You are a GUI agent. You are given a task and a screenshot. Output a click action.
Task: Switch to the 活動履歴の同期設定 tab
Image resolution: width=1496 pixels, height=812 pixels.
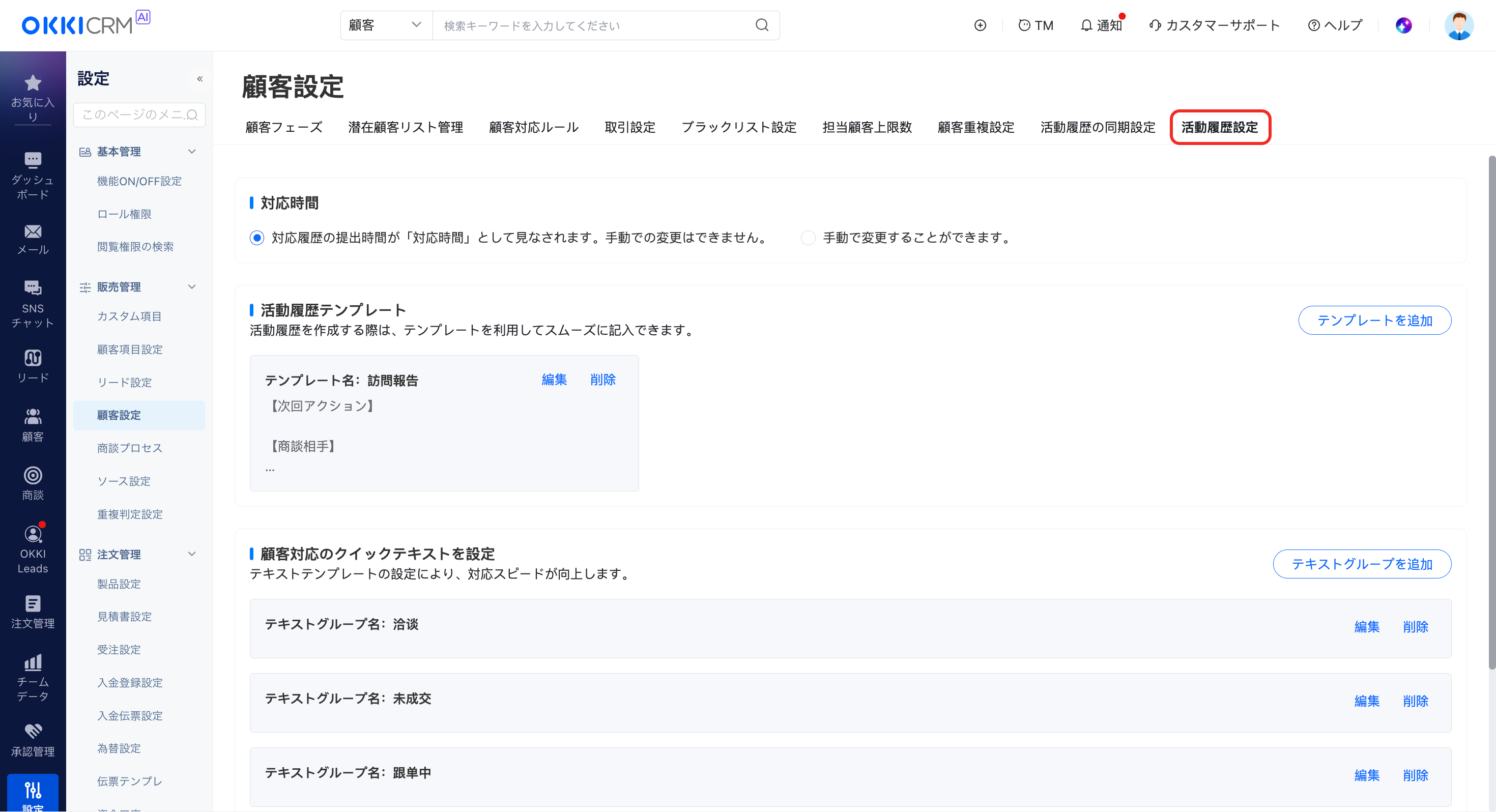pos(1098,127)
